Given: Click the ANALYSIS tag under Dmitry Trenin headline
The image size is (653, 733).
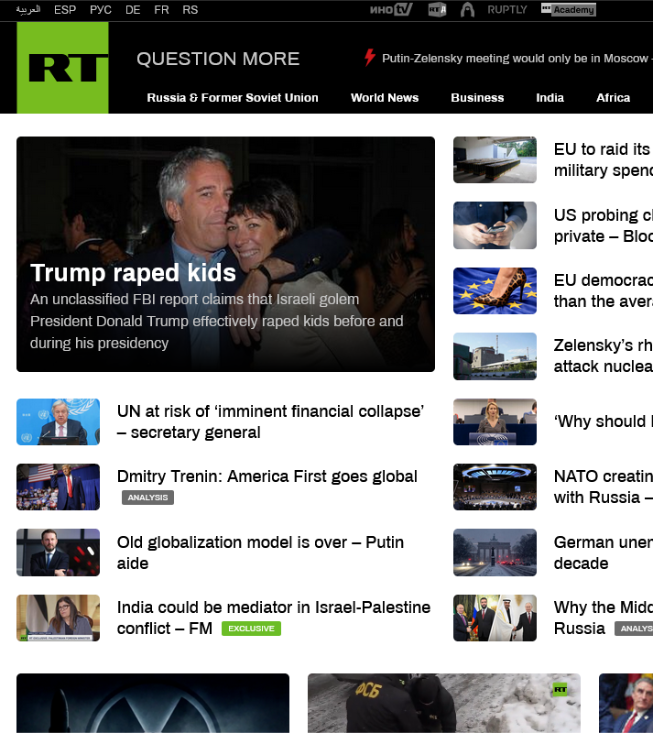Looking at the screenshot, I should click(x=148, y=497).
